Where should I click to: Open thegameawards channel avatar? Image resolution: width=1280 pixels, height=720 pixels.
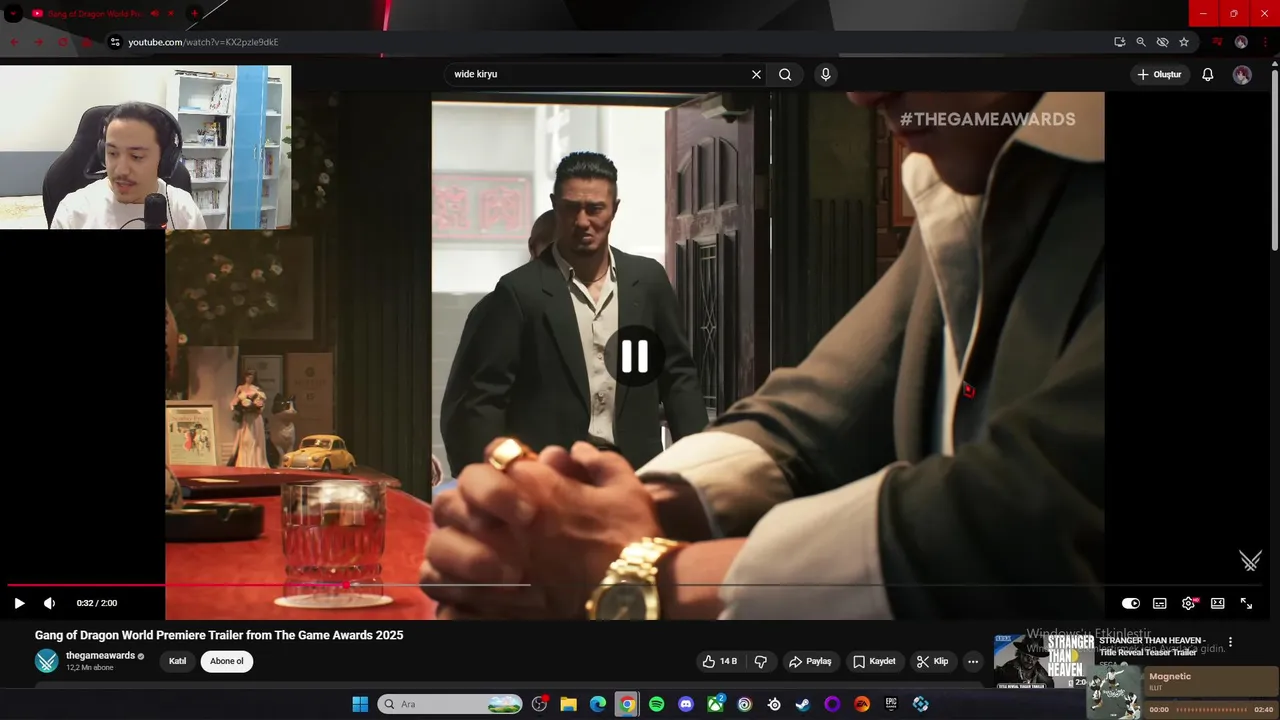47,661
